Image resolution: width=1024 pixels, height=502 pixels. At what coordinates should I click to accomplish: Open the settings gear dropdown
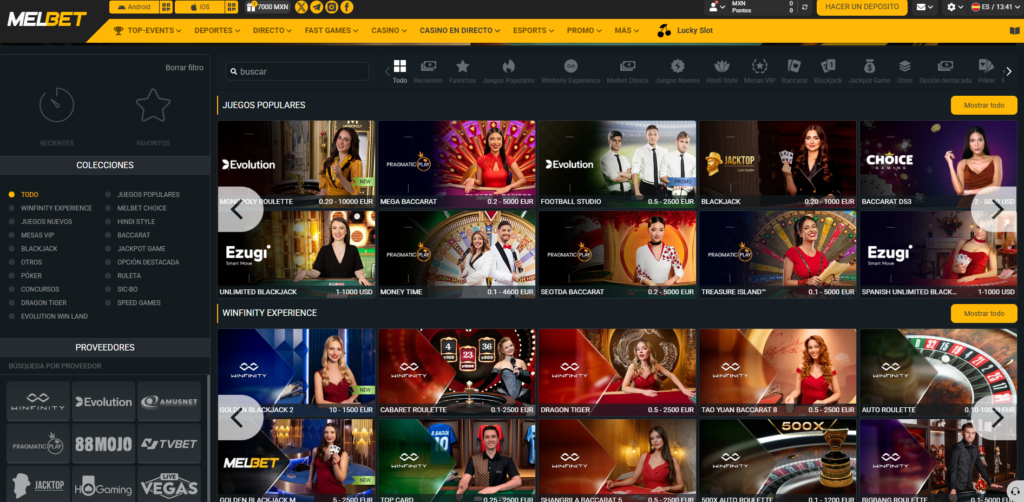(x=955, y=7)
